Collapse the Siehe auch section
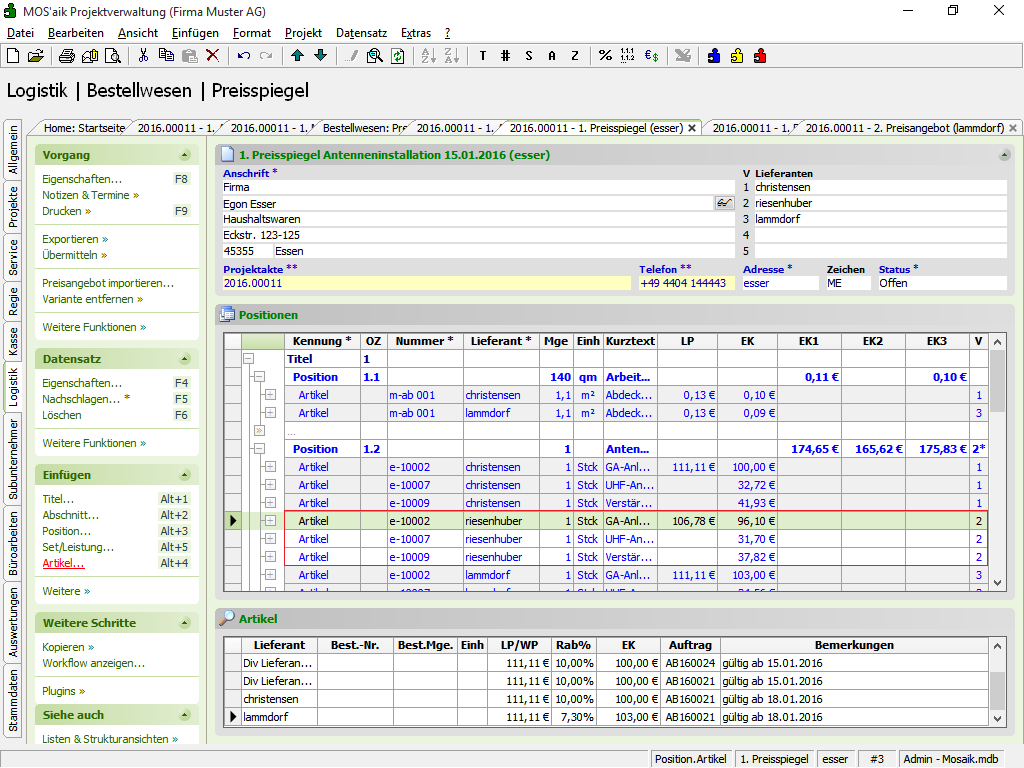 pos(185,715)
